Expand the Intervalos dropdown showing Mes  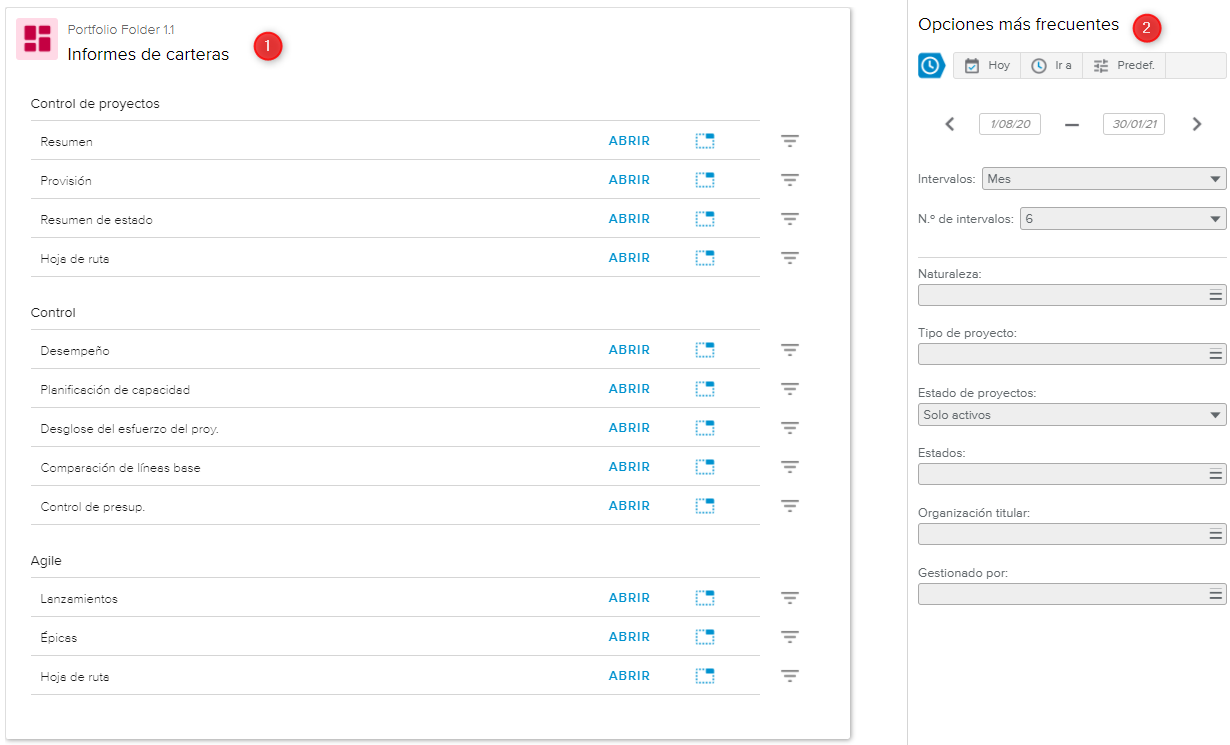tap(1103, 179)
